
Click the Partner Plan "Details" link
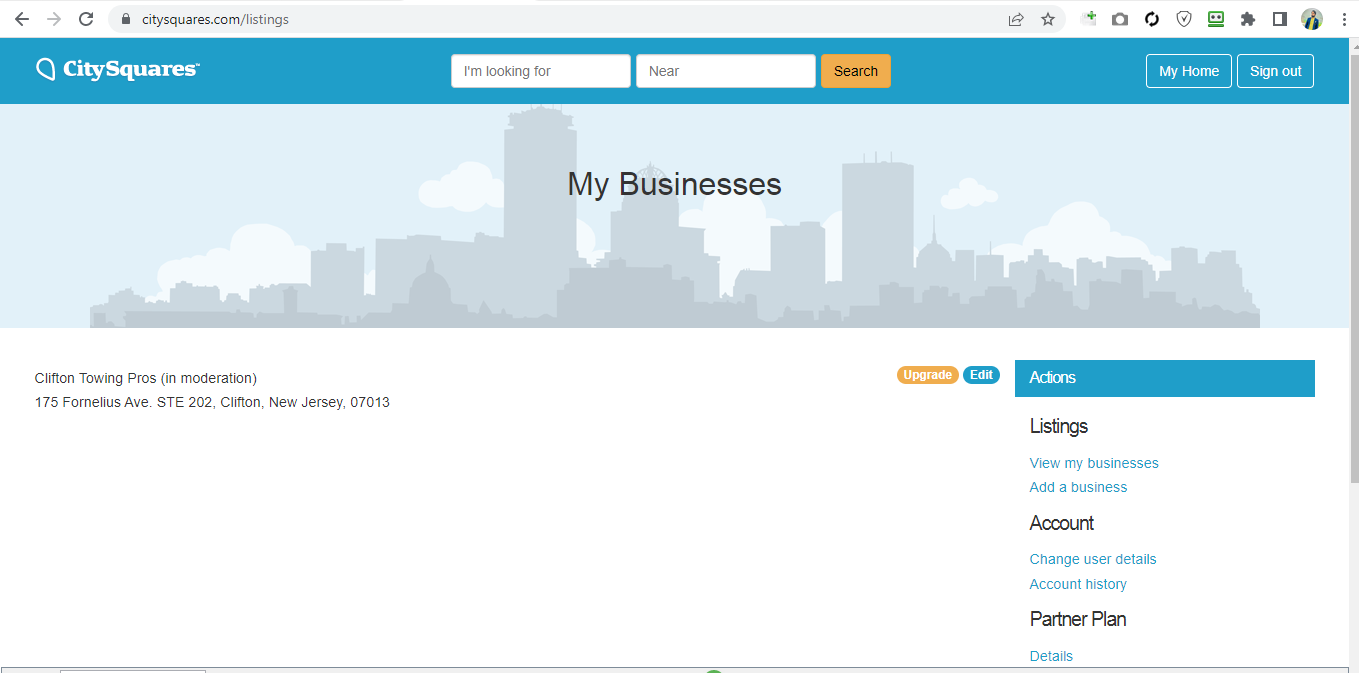1051,656
